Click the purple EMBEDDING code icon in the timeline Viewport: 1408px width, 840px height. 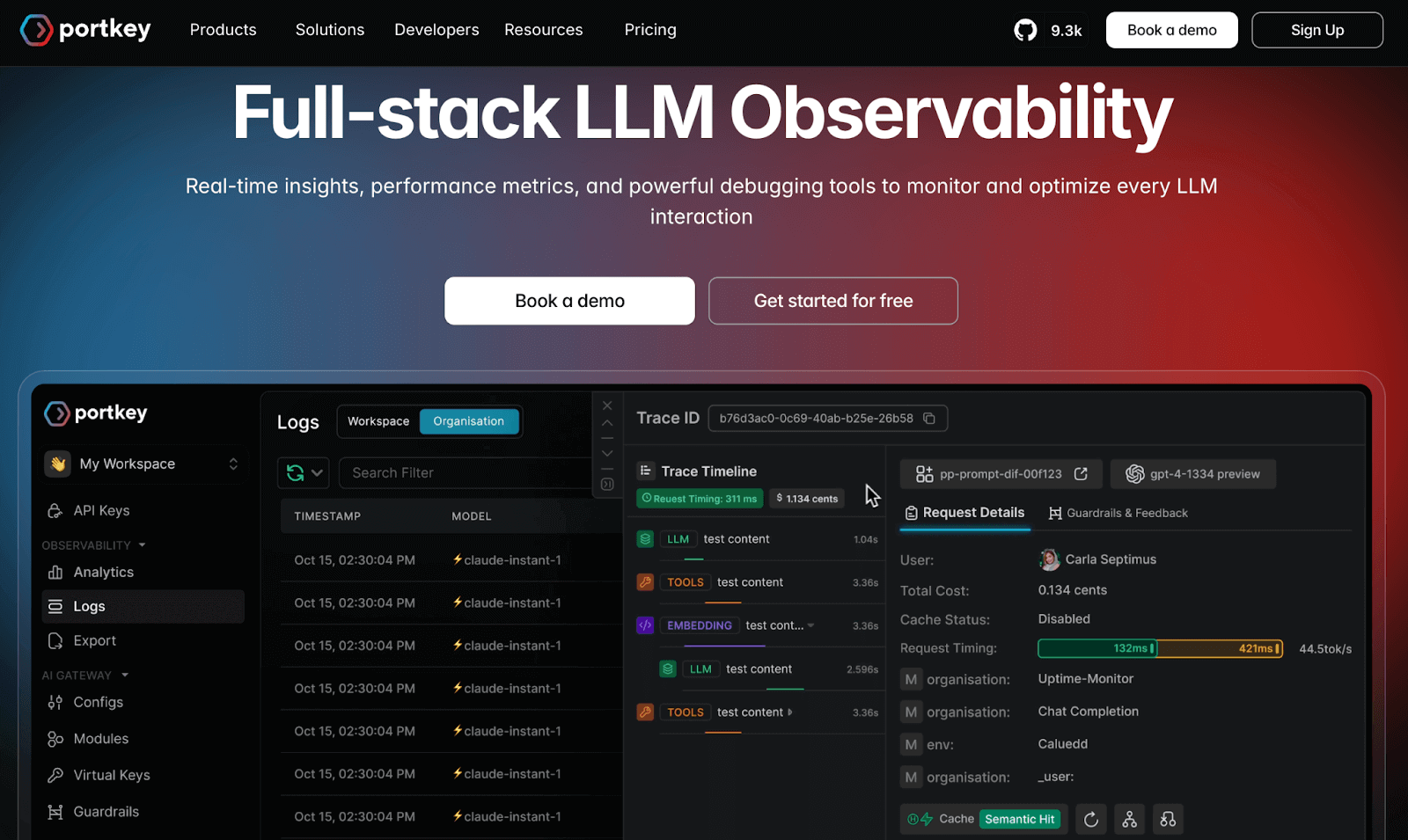[645, 625]
